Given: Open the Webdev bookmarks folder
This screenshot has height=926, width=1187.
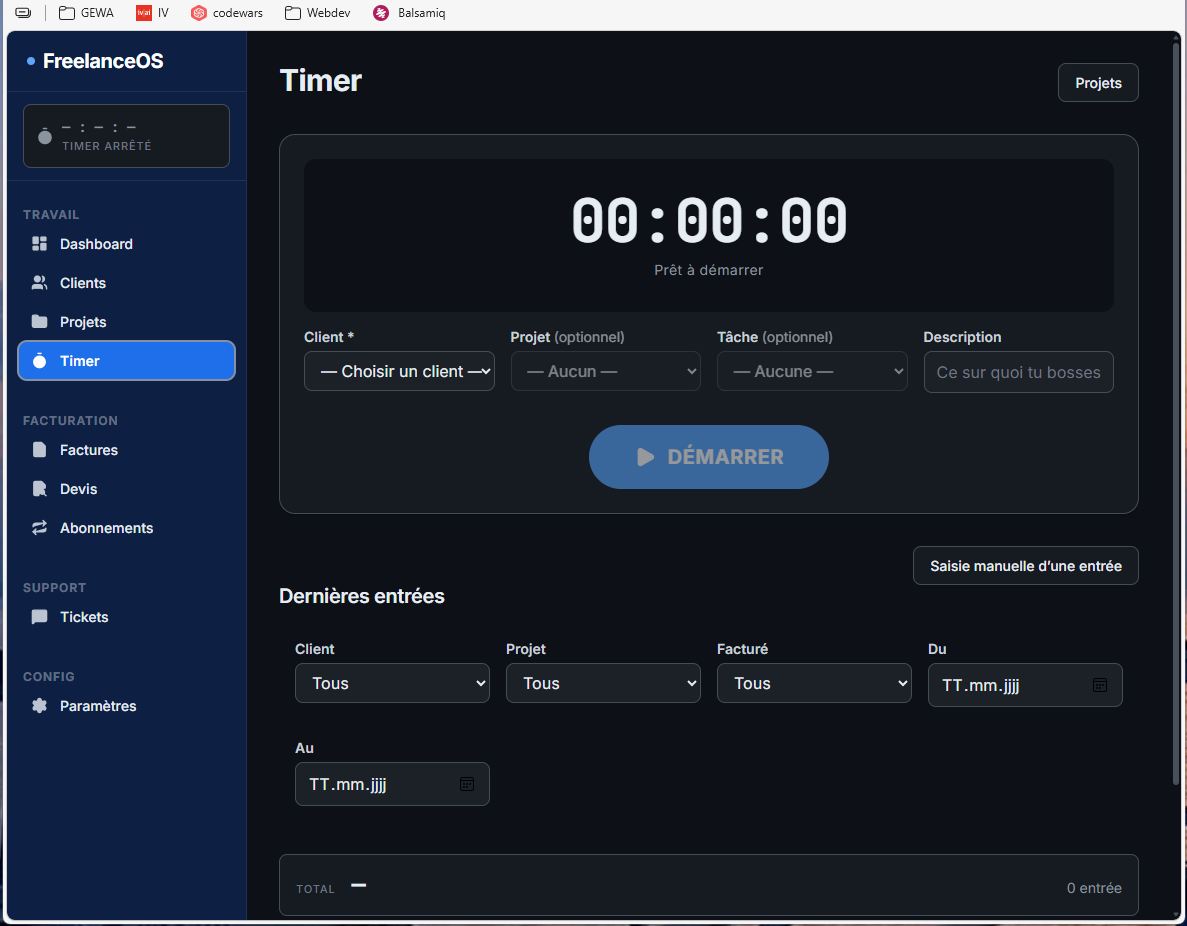Looking at the screenshot, I should [x=317, y=13].
